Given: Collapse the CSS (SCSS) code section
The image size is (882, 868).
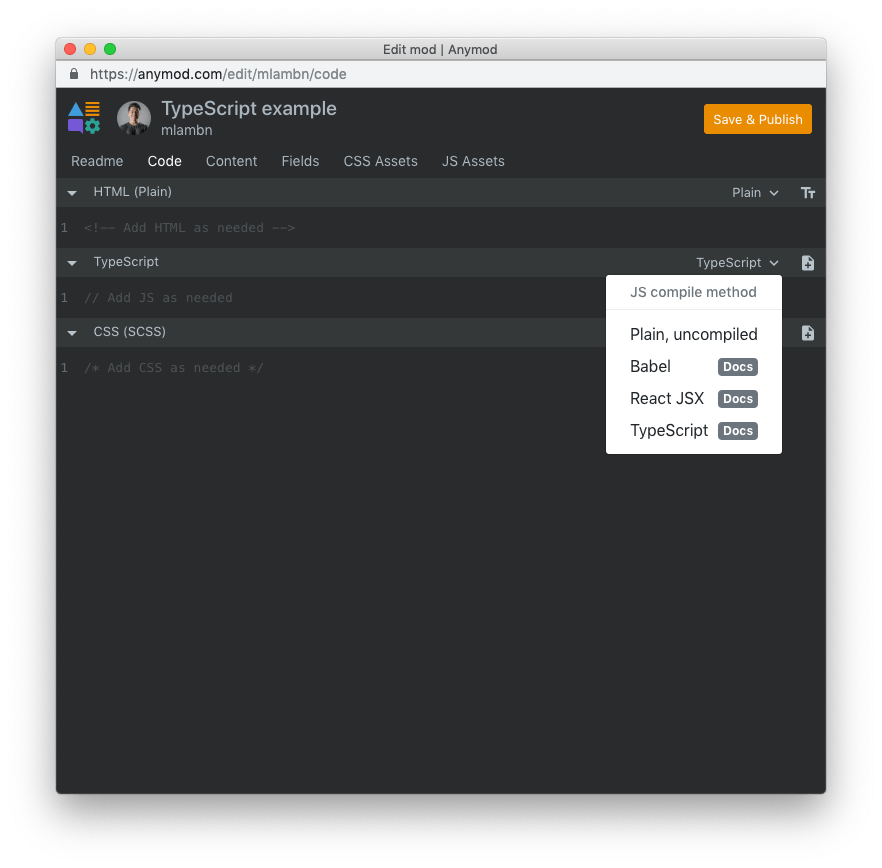Looking at the screenshot, I should (70, 332).
